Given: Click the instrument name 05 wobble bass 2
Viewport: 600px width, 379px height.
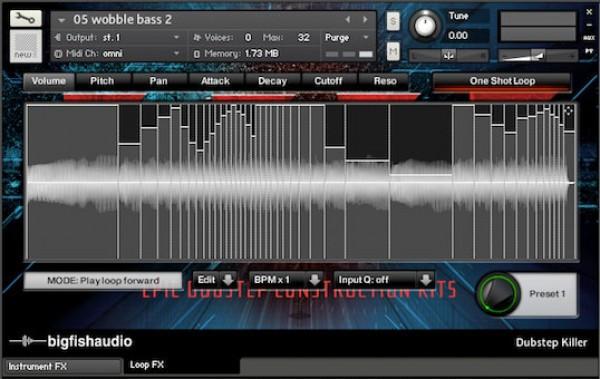Looking at the screenshot, I should coord(122,20).
